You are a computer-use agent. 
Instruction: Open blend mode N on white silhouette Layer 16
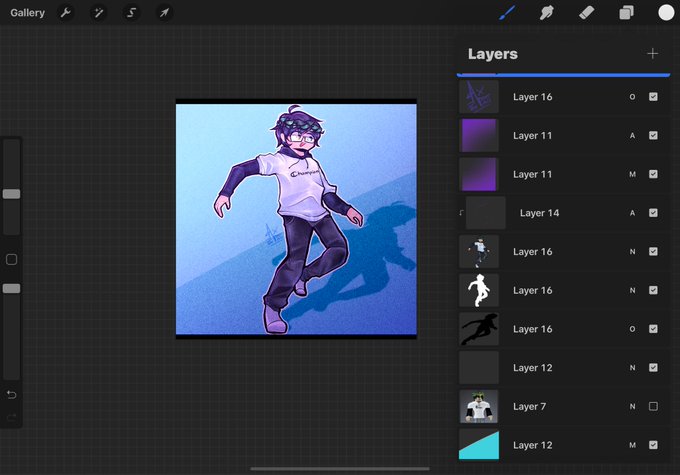pyautogui.click(x=632, y=290)
